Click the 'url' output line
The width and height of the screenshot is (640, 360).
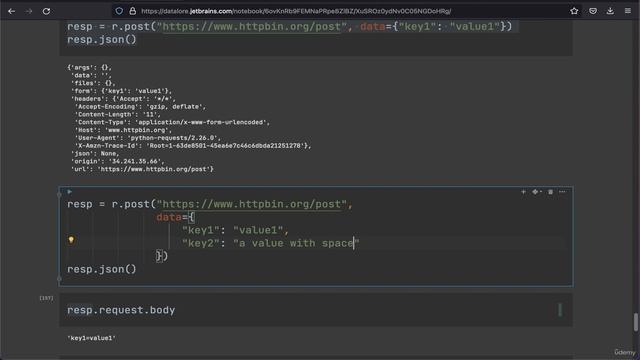pyautogui.click(x=142, y=169)
